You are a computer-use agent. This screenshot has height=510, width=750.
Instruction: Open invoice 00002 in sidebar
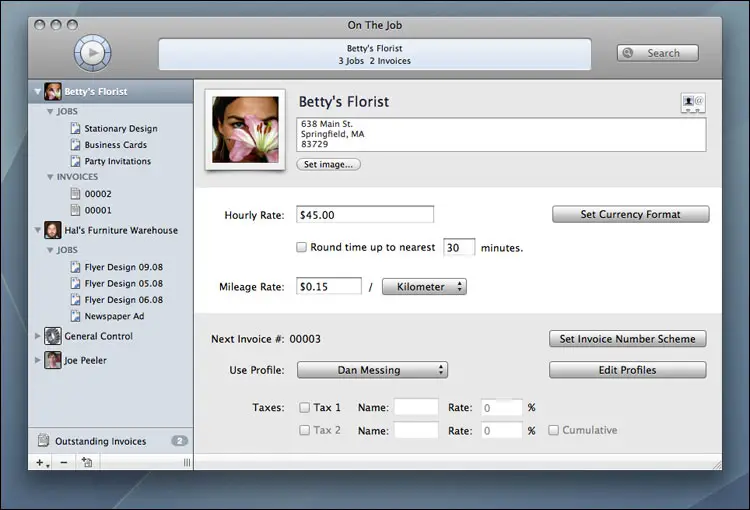pos(98,194)
